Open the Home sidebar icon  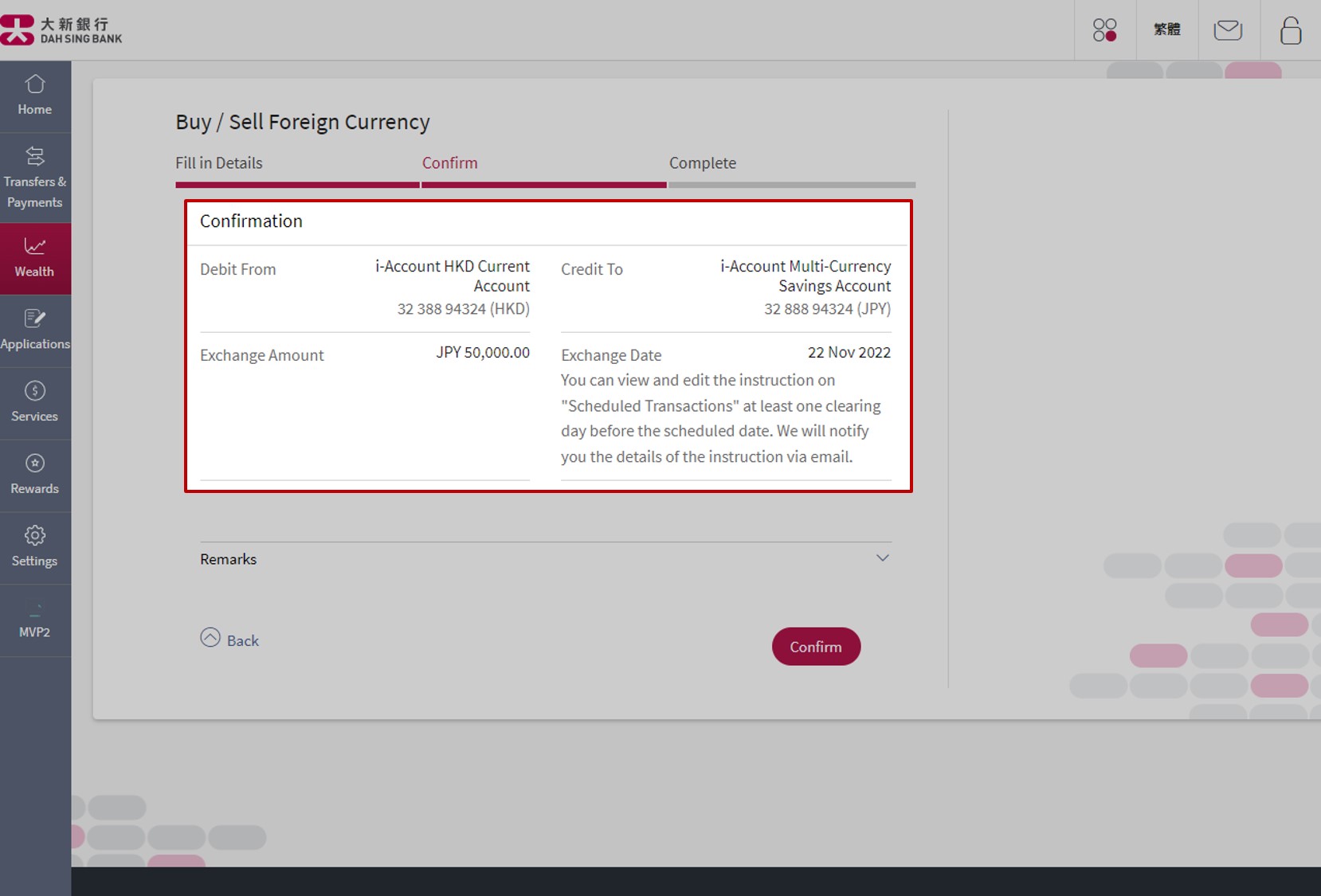pos(35,84)
